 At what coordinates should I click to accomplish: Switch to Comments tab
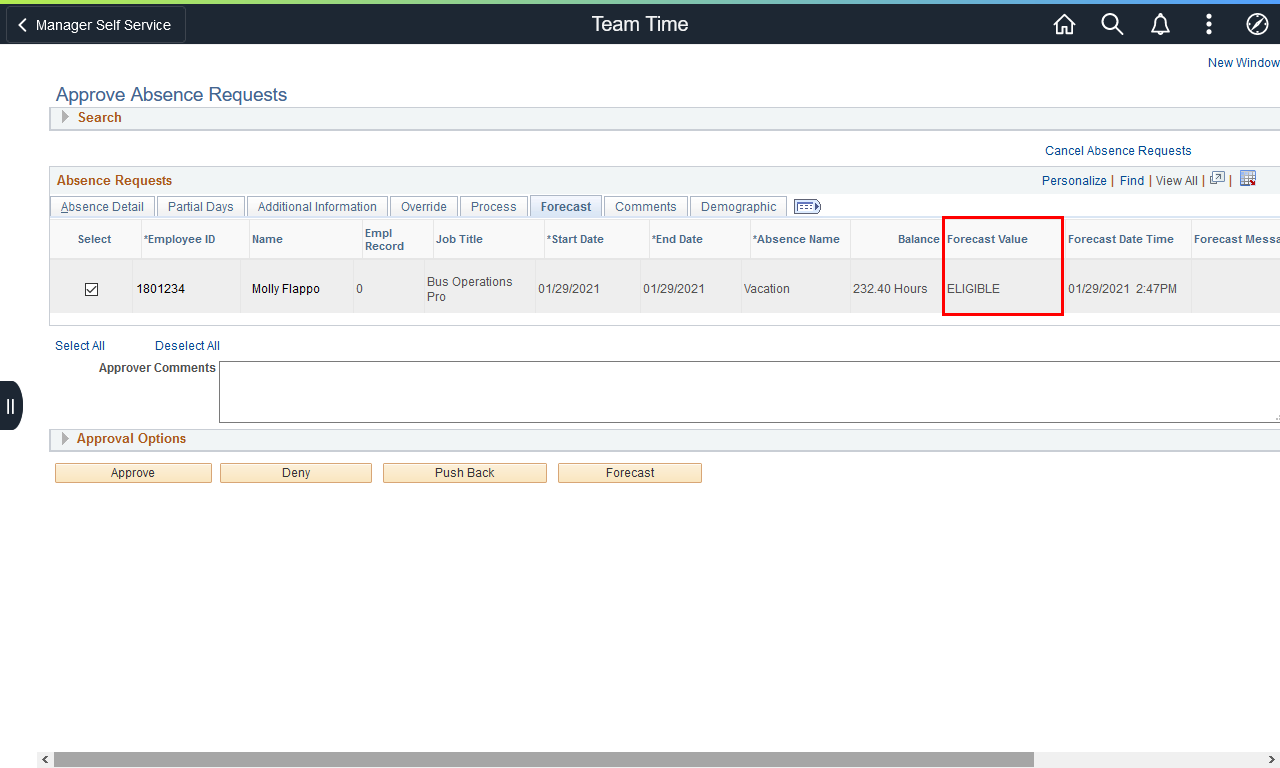point(646,207)
